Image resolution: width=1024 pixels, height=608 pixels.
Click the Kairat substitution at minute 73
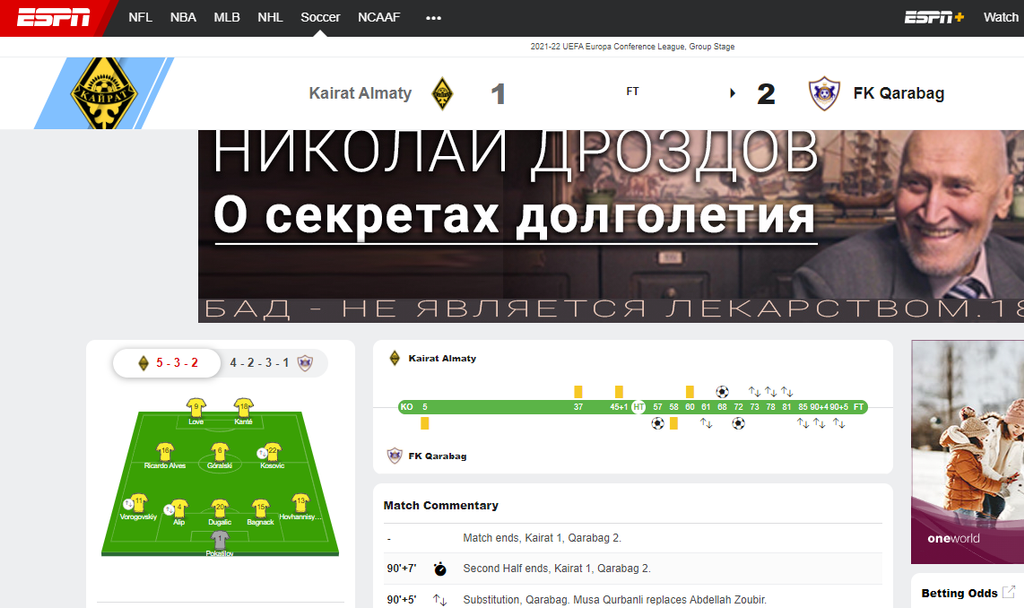coord(754,392)
